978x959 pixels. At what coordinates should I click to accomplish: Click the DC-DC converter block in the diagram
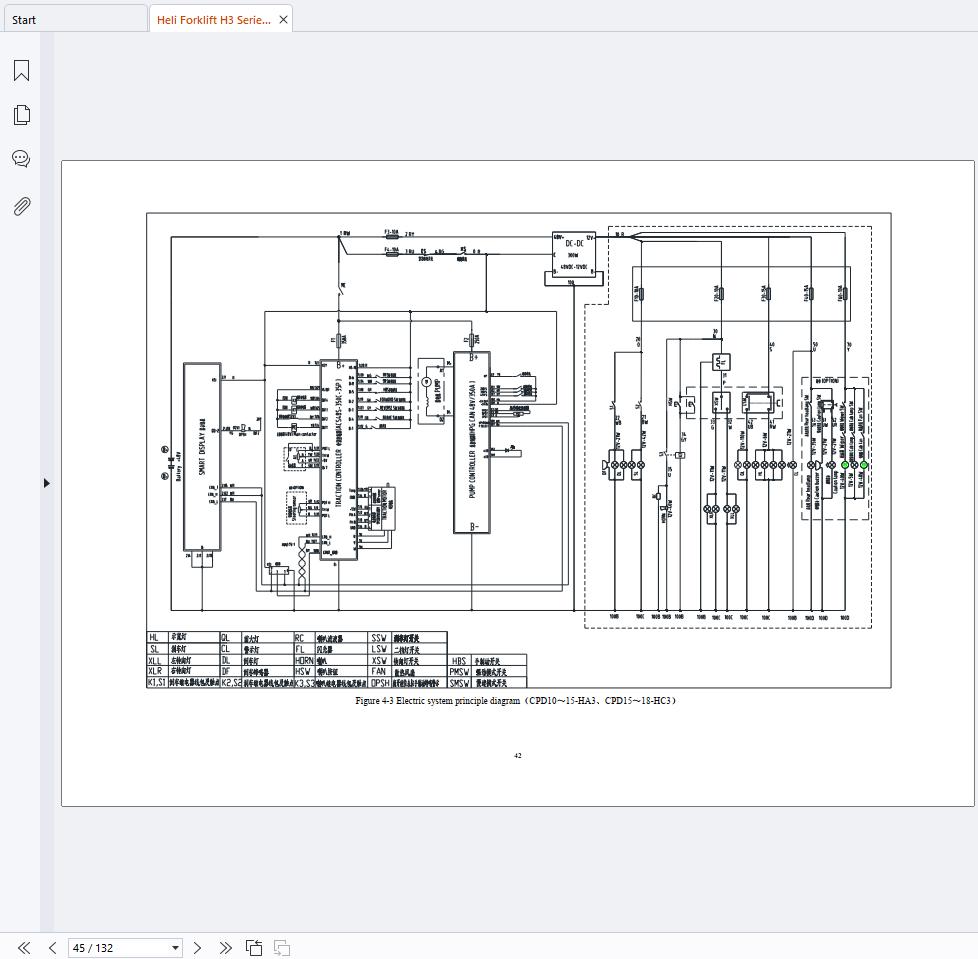click(x=574, y=254)
